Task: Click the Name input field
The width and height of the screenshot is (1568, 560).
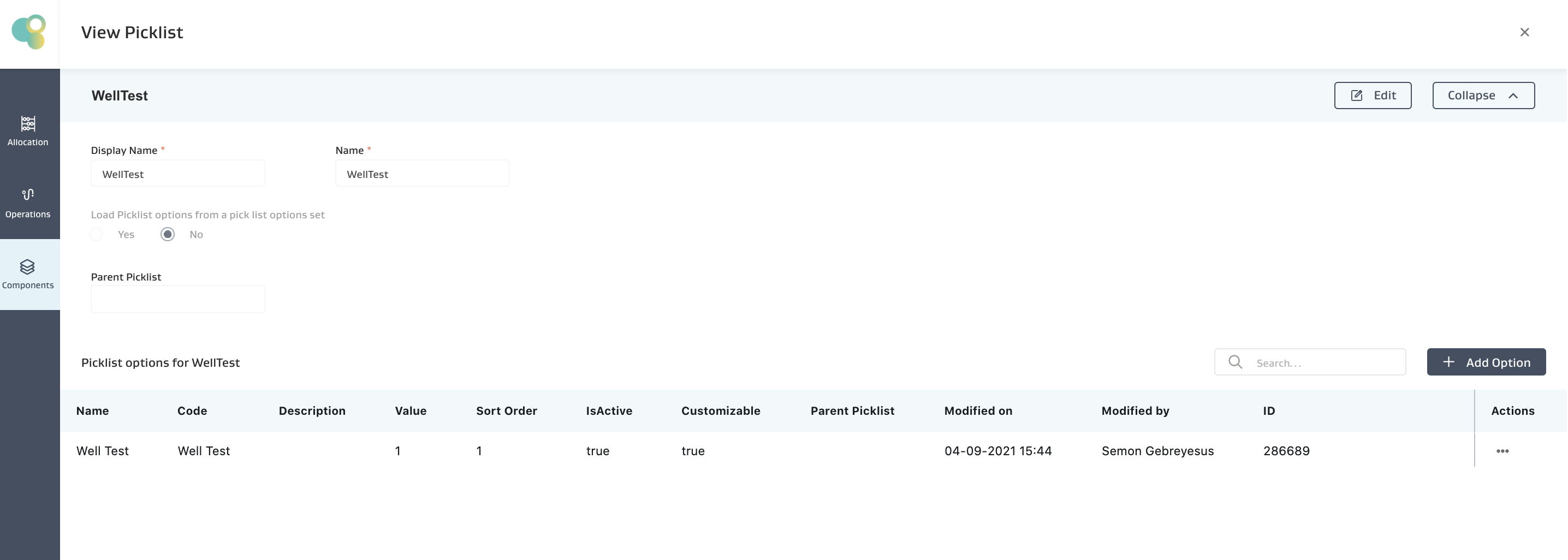Action: click(422, 174)
